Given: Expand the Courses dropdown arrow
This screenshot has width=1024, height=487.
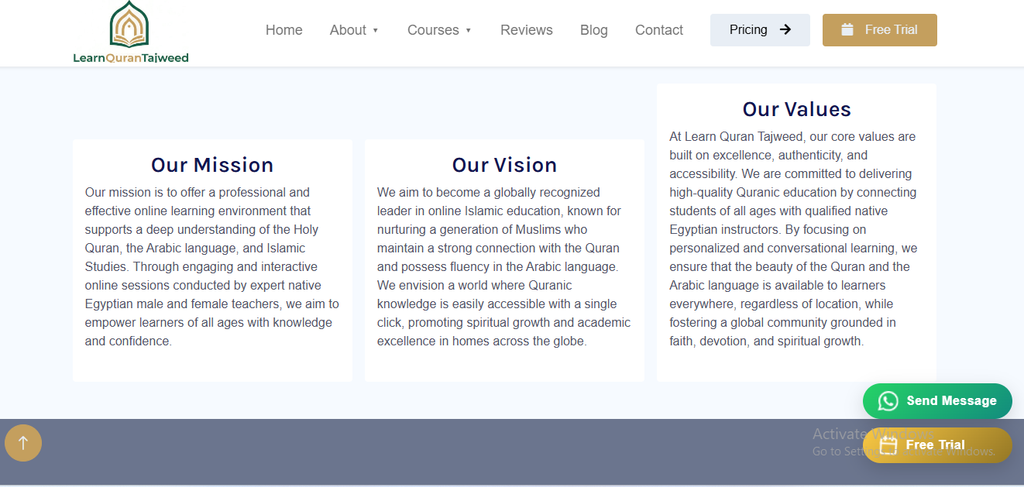Looking at the screenshot, I should click(468, 31).
